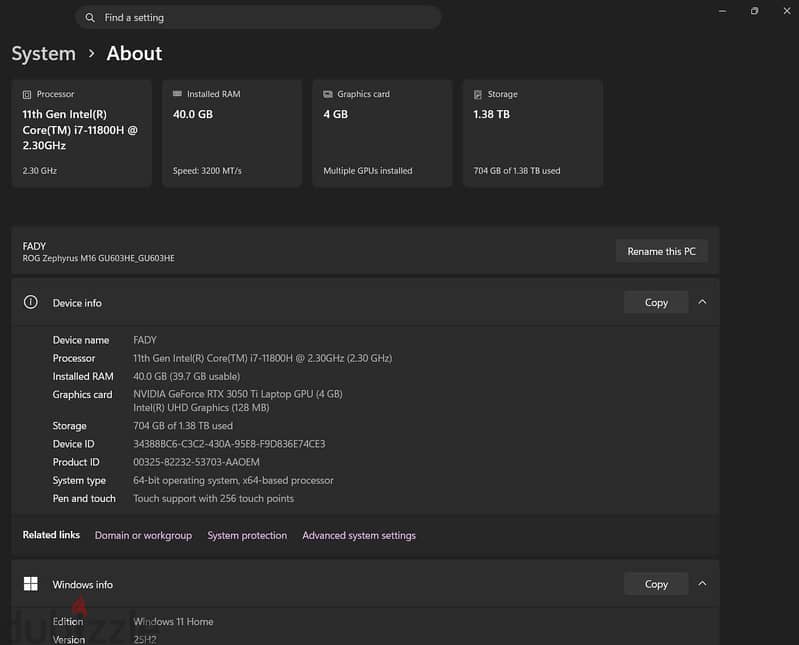Select Multiple GPUs installed text

click(x=367, y=171)
